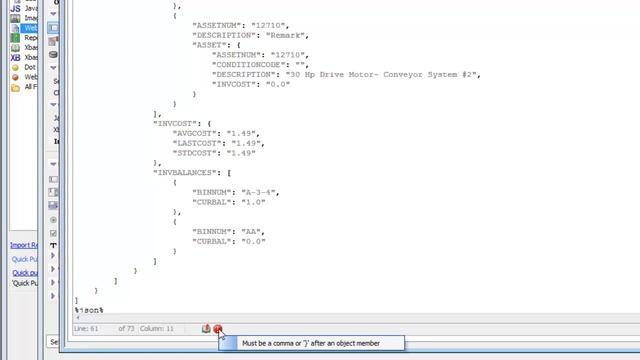The height and width of the screenshot is (360, 640).
Task: Collapse the section arrow above the 'I' item
Action: 53,104
